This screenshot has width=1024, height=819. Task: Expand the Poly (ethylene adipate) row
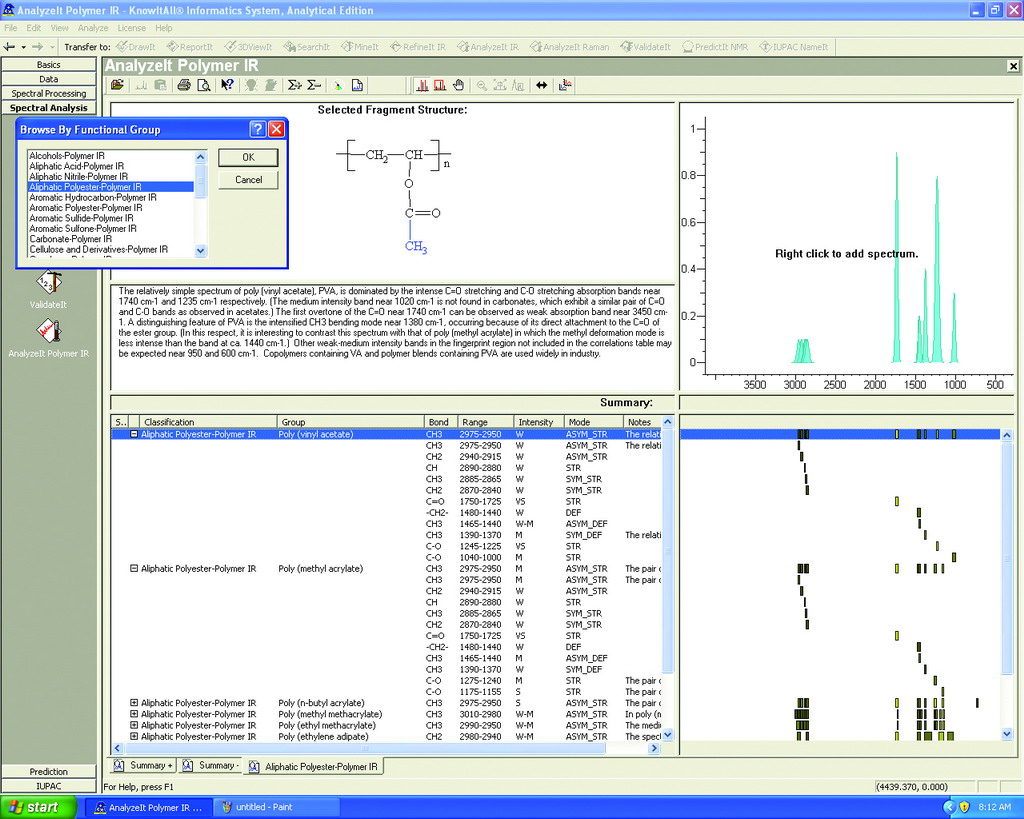pos(134,737)
